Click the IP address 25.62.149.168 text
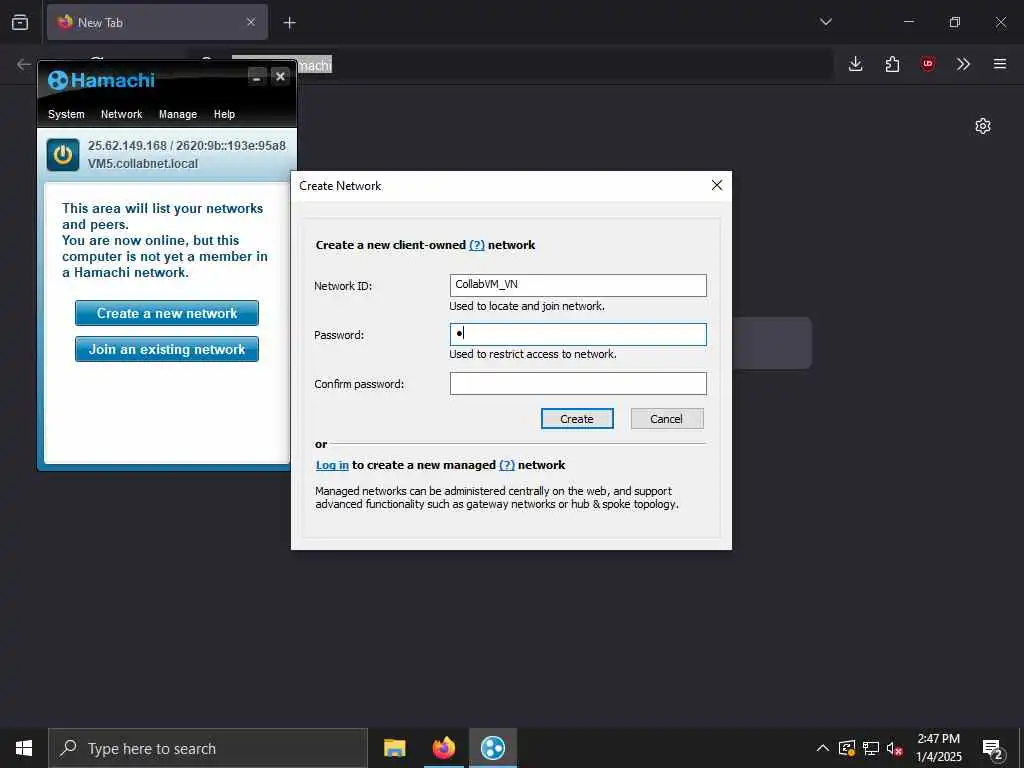The height and width of the screenshot is (768, 1024). coord(127,146)
